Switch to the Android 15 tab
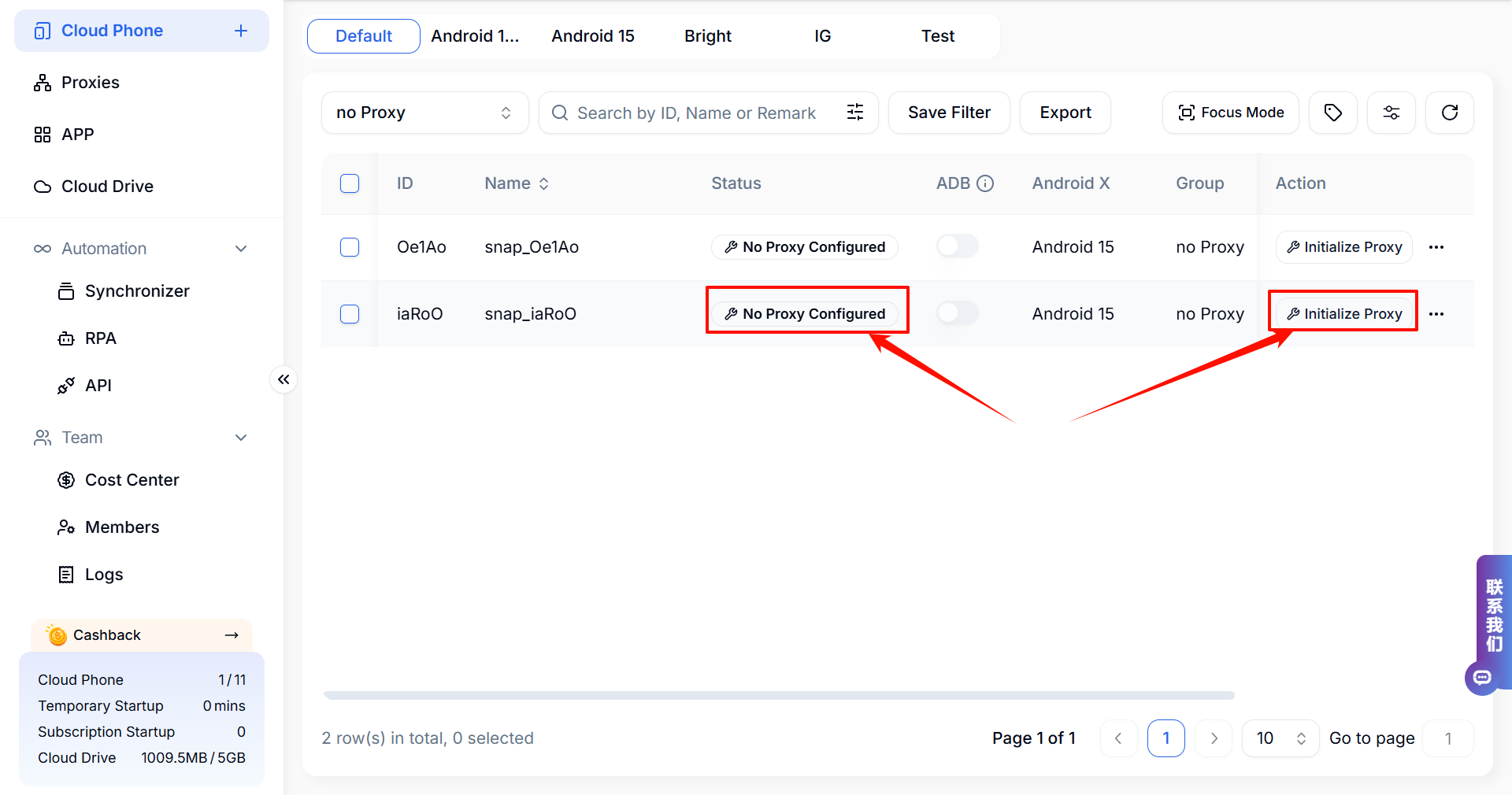The image size is (1512, 795). 592,36
